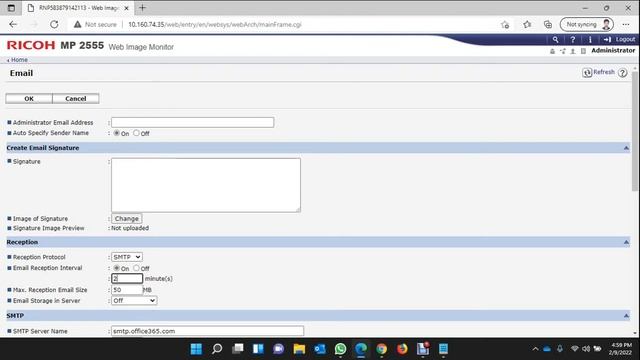Click the Cancel button
The image size is (640, 360).
[76, 99]
